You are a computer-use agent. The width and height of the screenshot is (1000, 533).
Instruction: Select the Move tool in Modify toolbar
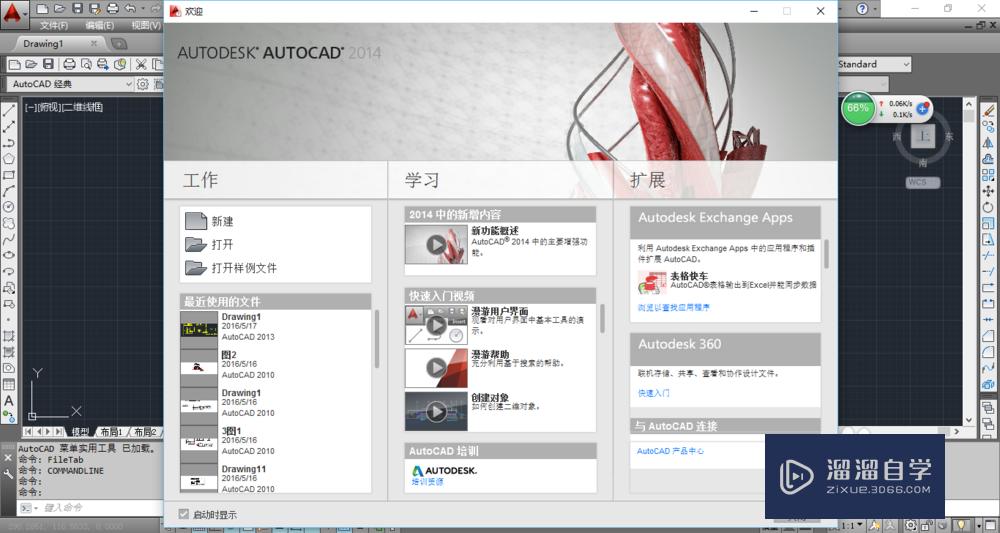(988, 191)
